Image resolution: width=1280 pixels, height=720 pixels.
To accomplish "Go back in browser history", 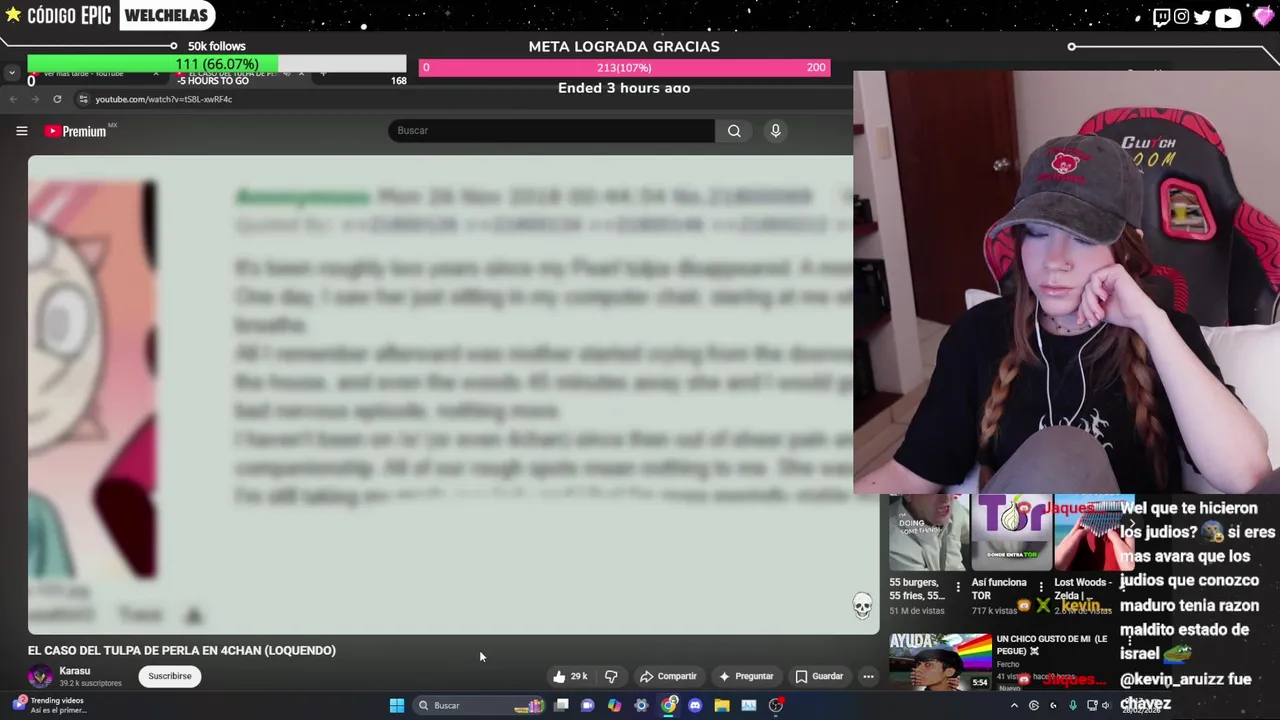I will coord(11,99).
